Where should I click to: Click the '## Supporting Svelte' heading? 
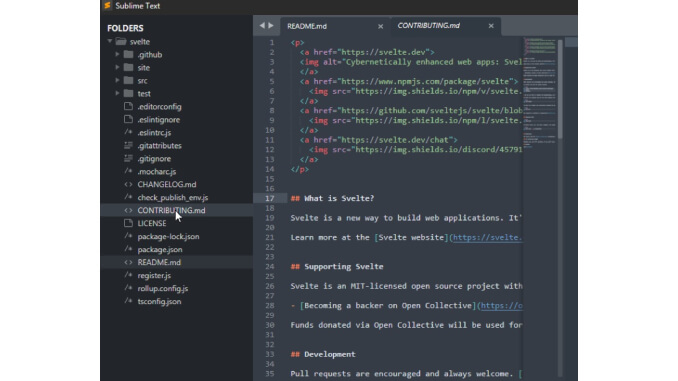click(337, 267)
